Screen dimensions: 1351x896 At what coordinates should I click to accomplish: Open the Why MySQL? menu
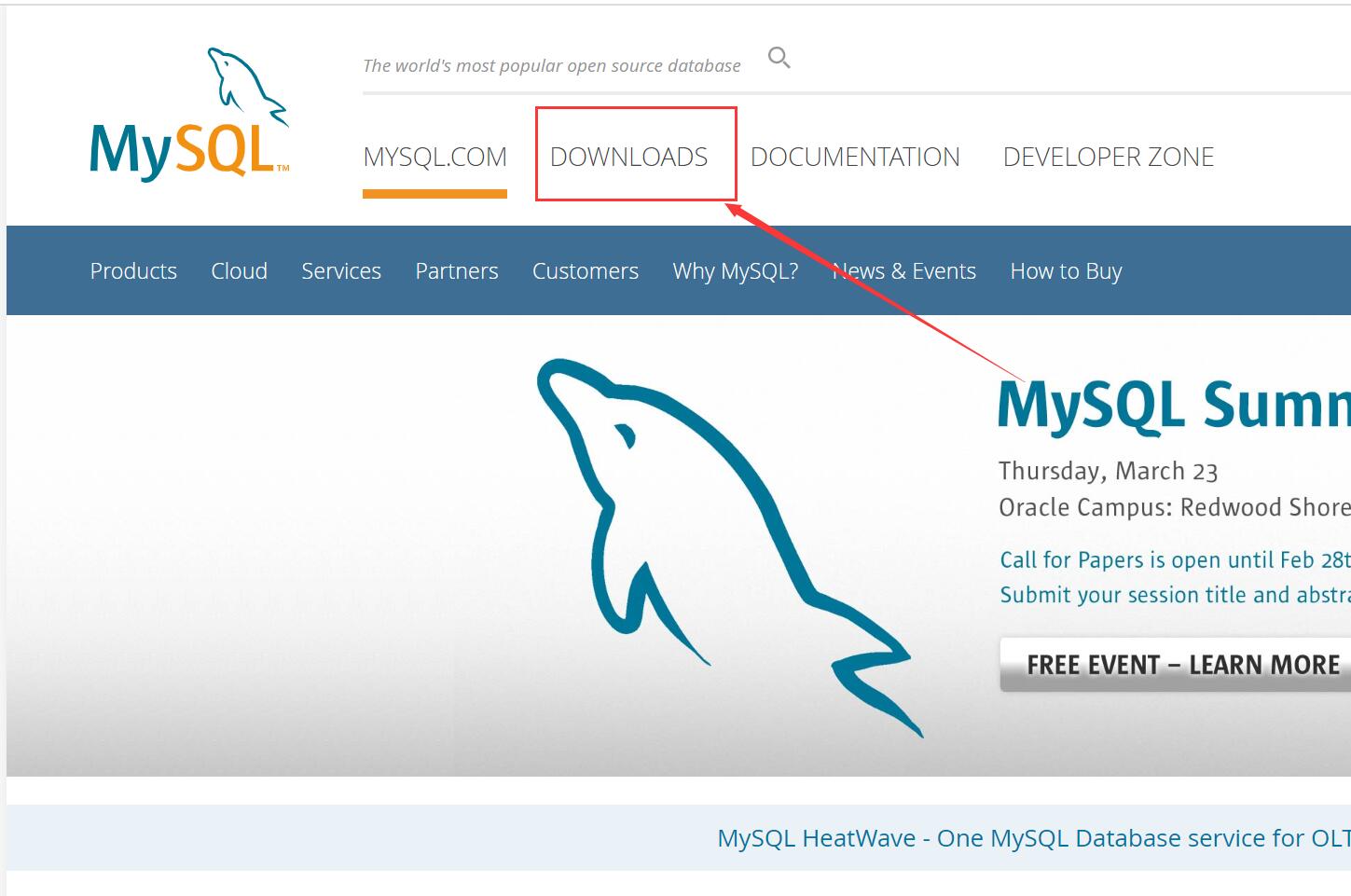(735, 270)
